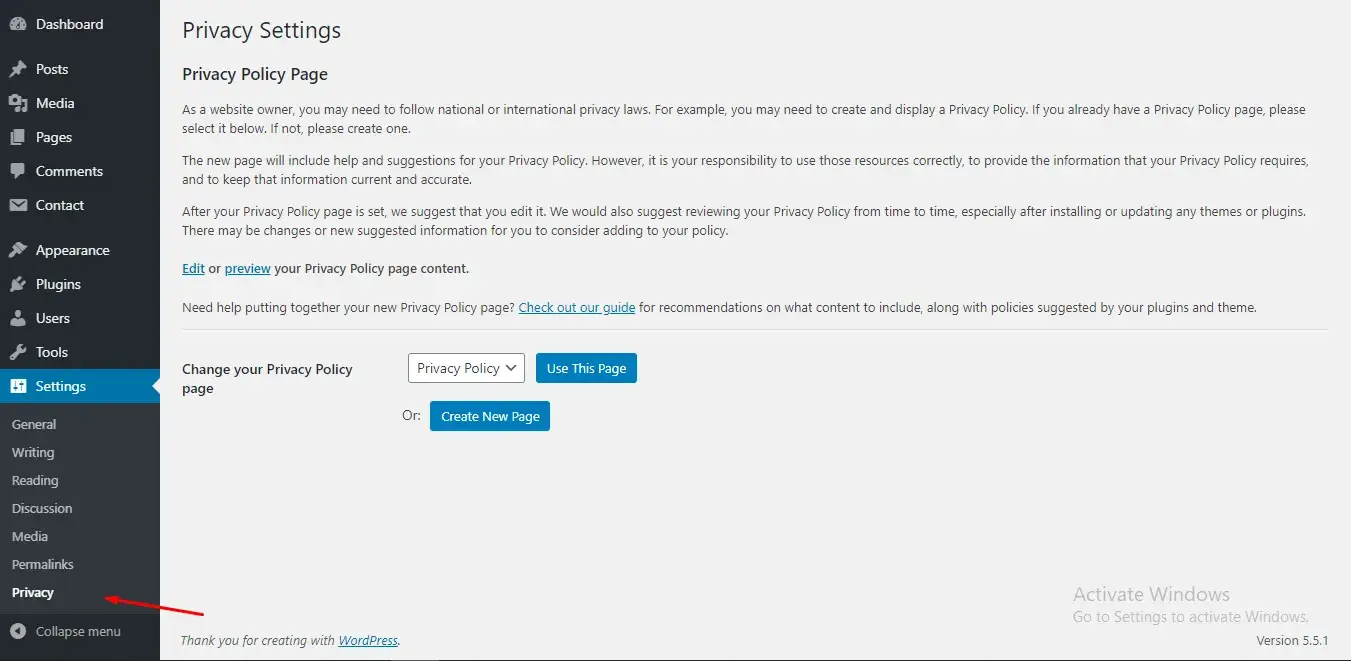Open the Privacy Policy page dropdown
Screen dimensions: 1351x661
coord(466,368)
